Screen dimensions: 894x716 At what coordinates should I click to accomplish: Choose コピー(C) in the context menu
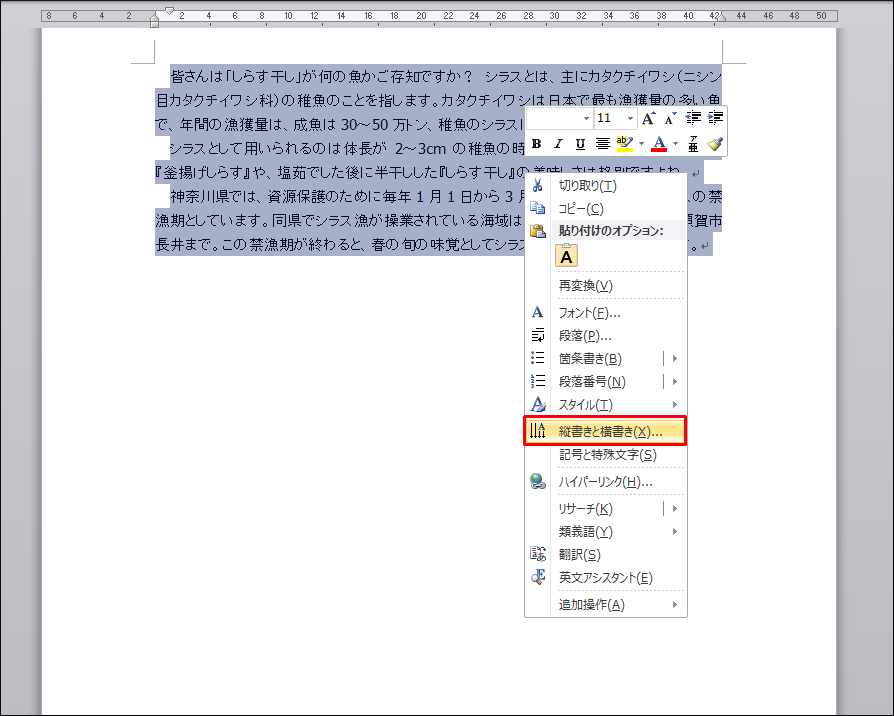[x=581, y=208]
